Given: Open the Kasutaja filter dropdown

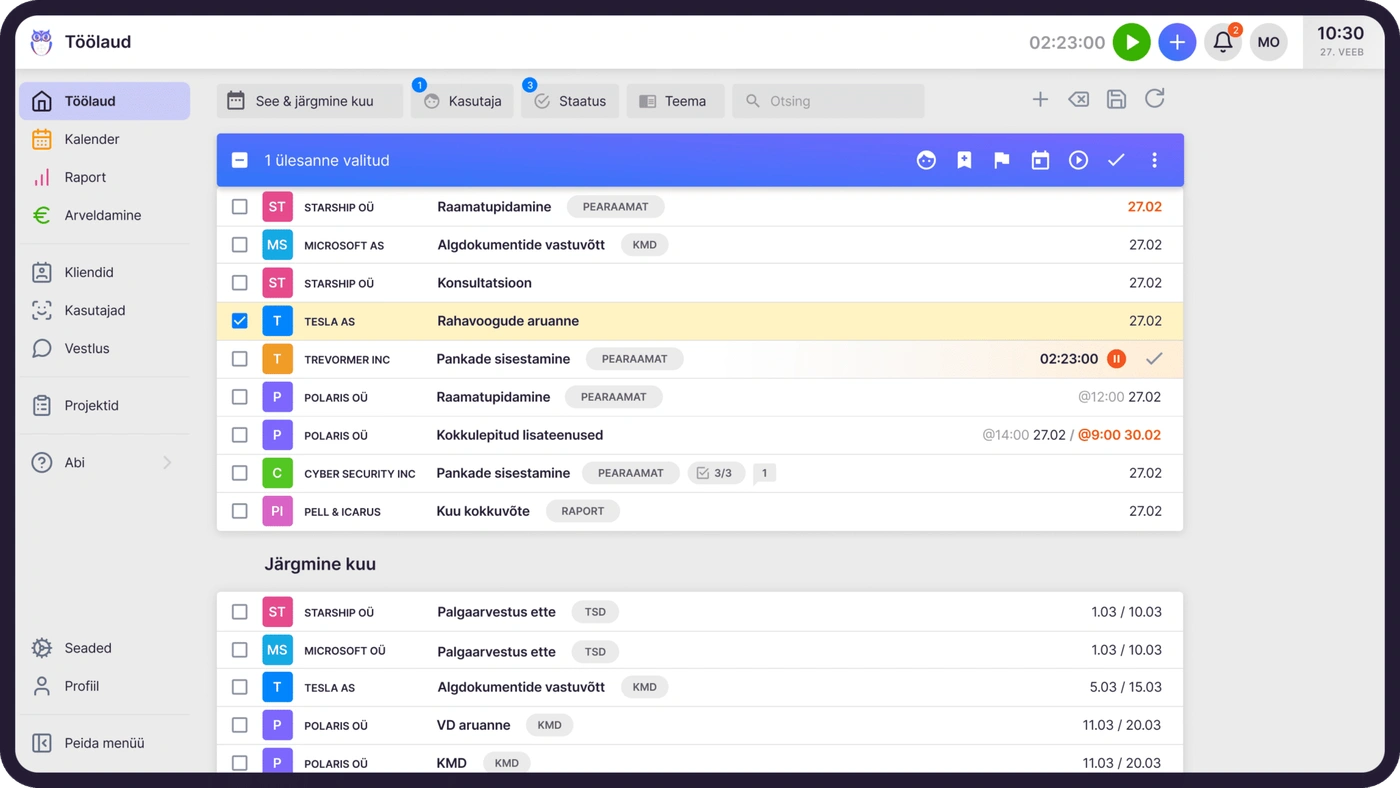Looking at the screenshot, I should tap(462, 101).
